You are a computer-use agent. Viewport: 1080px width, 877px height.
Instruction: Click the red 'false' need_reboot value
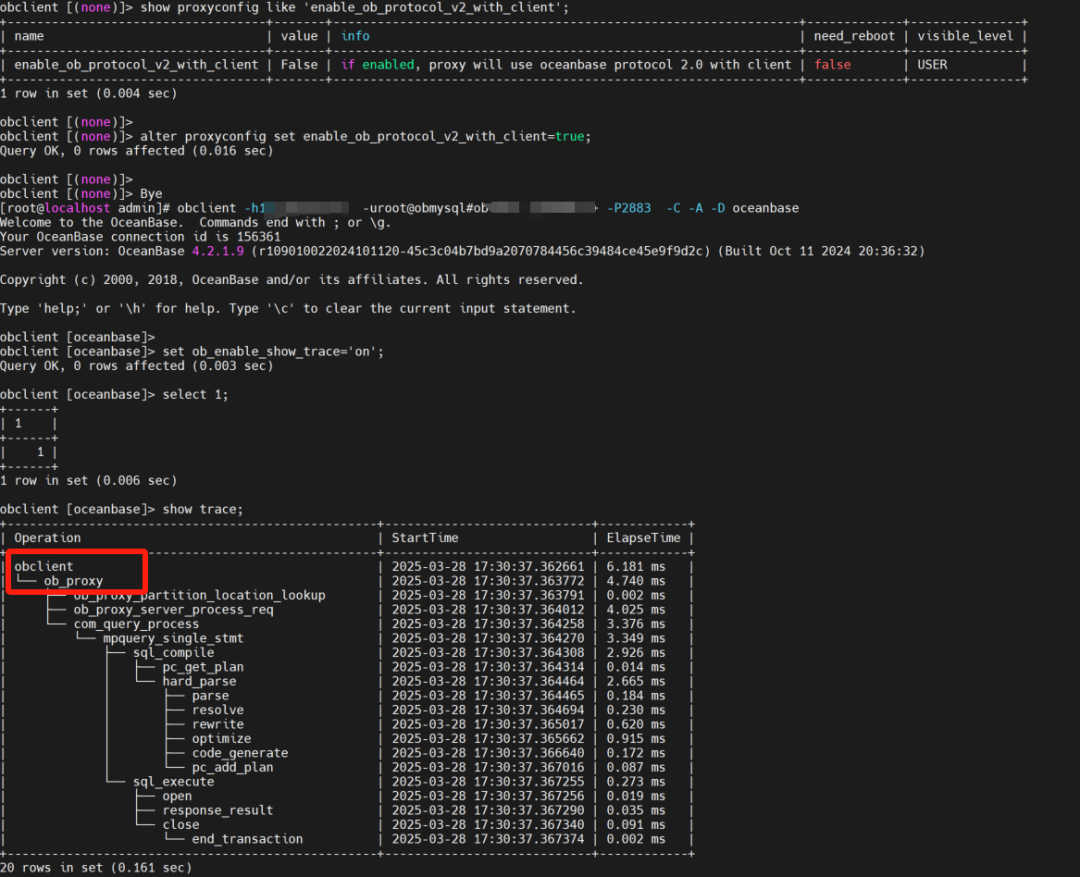pyautogui.click(x=832, y=65)
